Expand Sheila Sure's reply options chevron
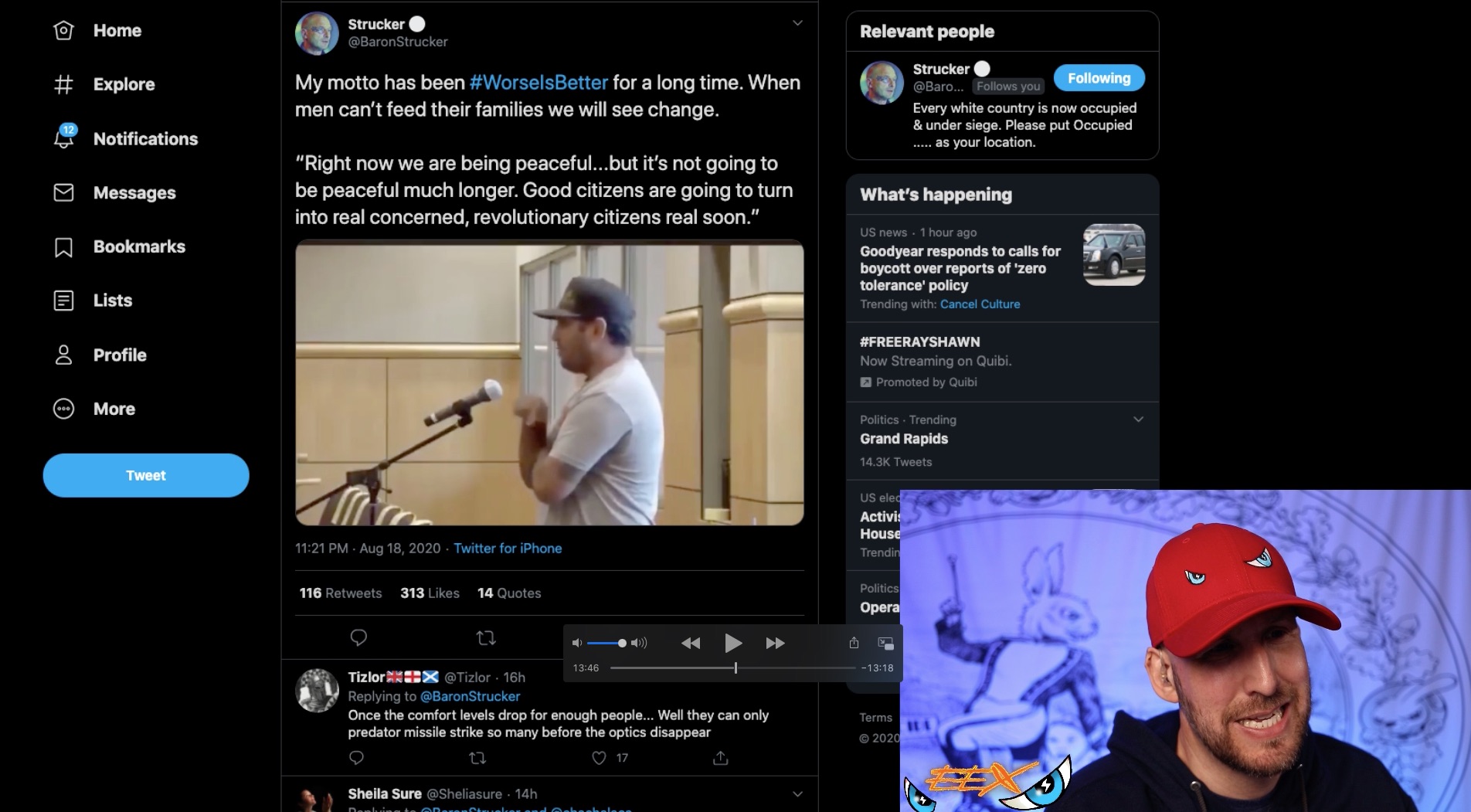 pos(797,793)
